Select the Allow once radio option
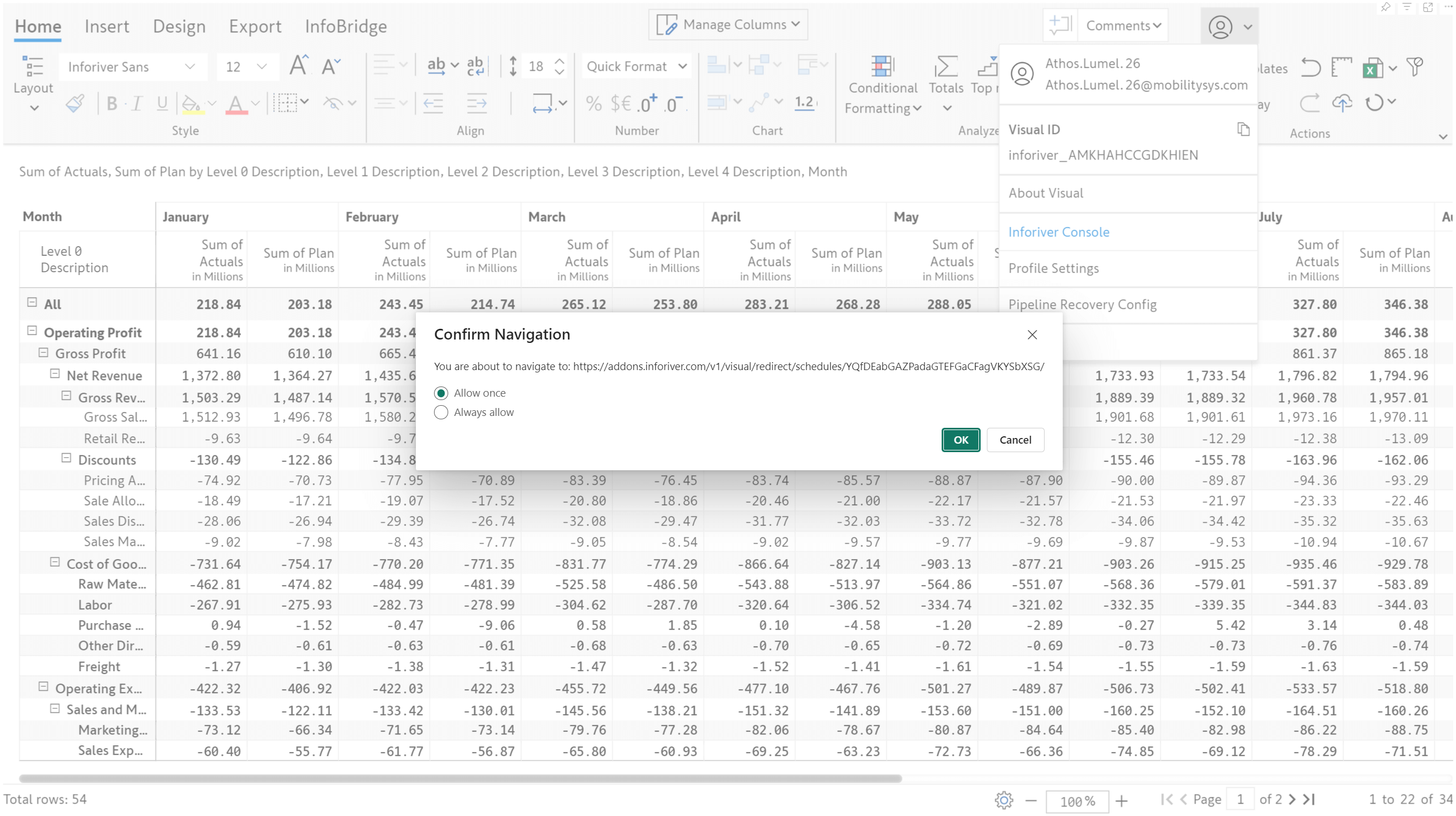 click(441, 393)
